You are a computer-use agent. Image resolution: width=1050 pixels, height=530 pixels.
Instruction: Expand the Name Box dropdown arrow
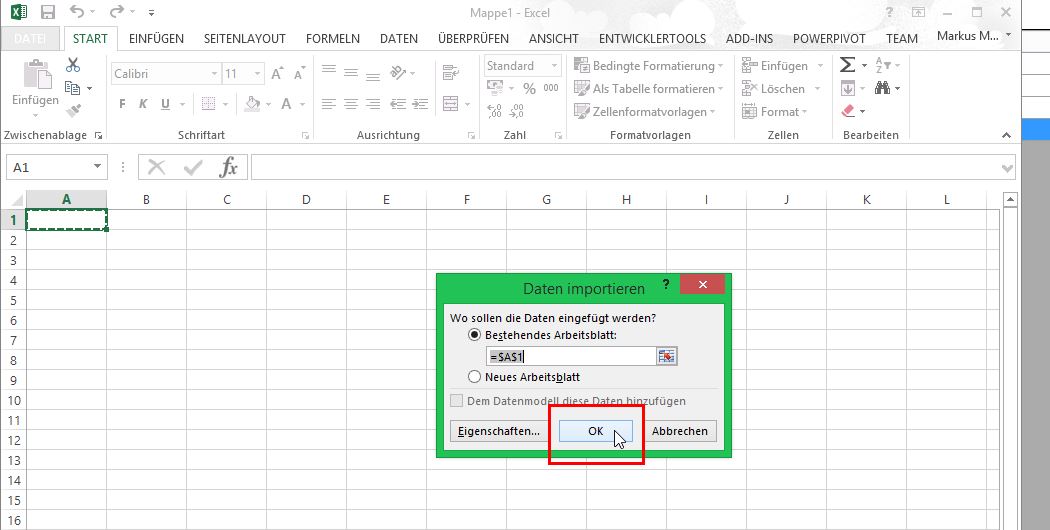tap(97, 168)
